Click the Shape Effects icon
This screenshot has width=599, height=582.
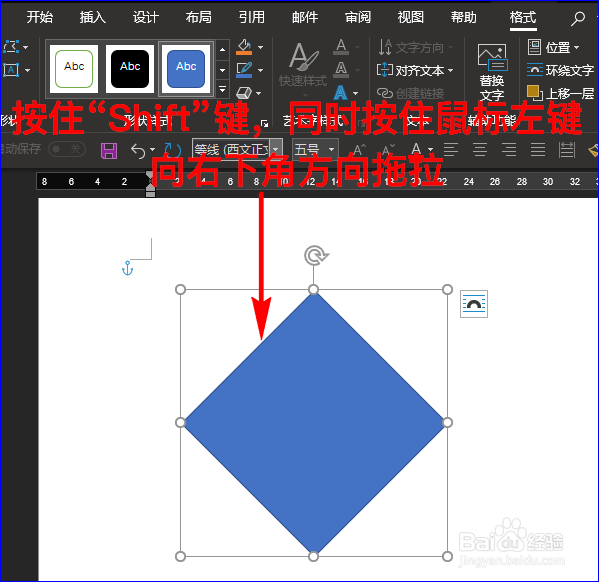pos(244,93)
